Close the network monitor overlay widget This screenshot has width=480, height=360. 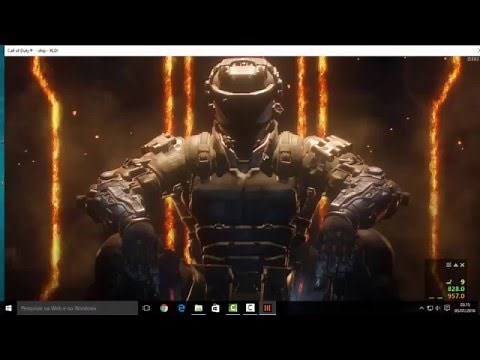(x=462, y=265)
